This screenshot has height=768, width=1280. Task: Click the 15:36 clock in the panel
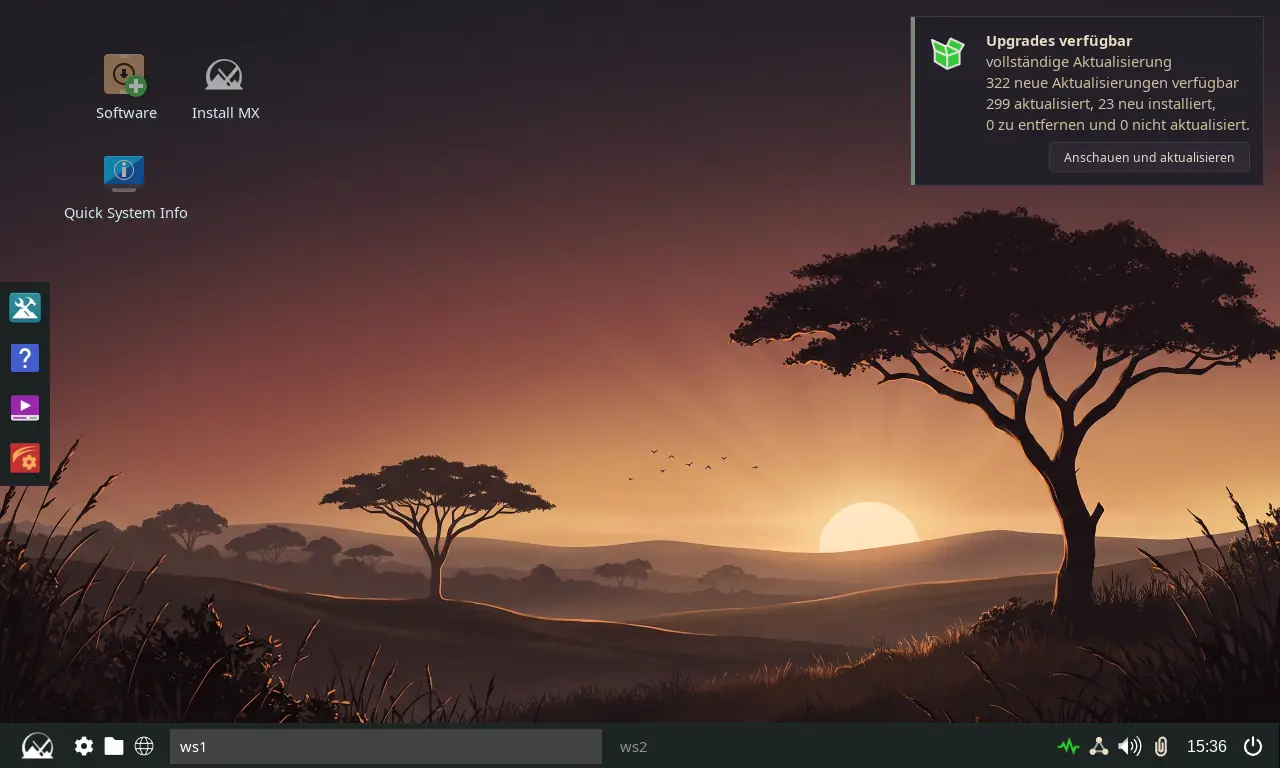[1206, 746]
